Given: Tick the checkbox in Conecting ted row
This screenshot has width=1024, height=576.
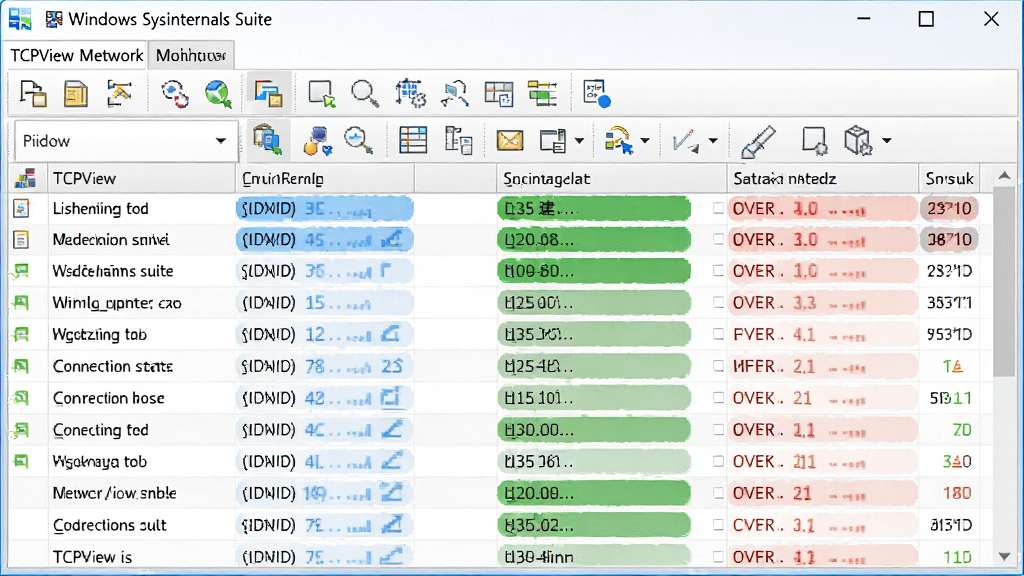Looking at the screenshot, I should tap(718, 430).
